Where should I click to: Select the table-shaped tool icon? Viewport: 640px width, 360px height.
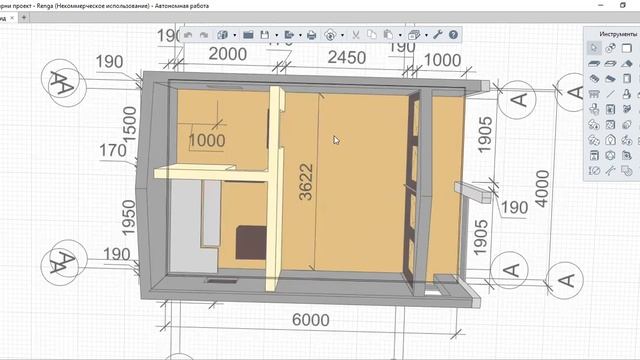point(594,94)
